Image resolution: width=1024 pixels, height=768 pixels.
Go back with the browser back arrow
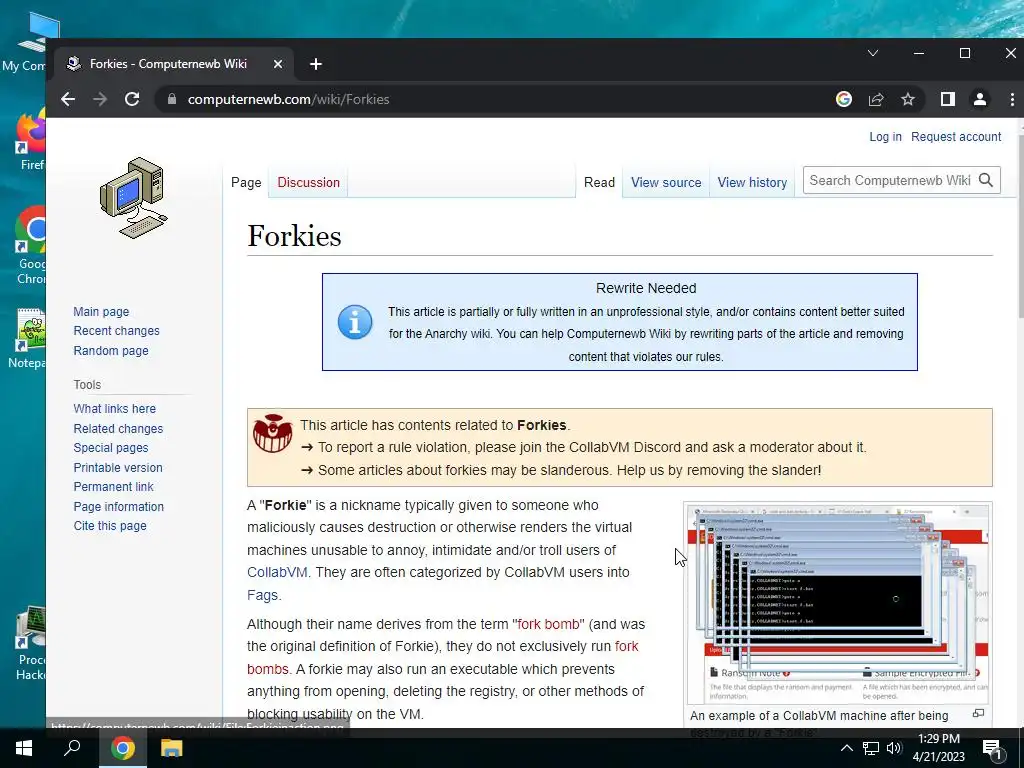pos(68,99)
